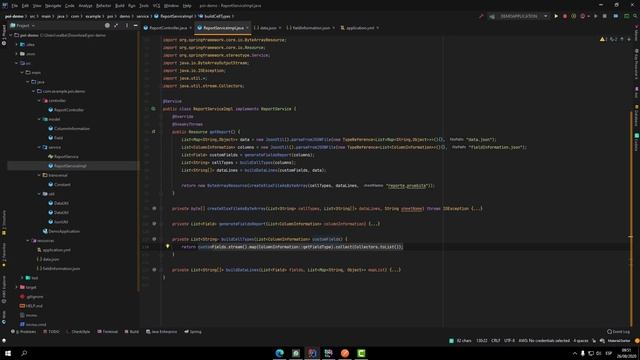Switch to ReportController.java editor tab
Image resolution: width=640 pixels, height=360 pixels.
click(x=168, y=28)
